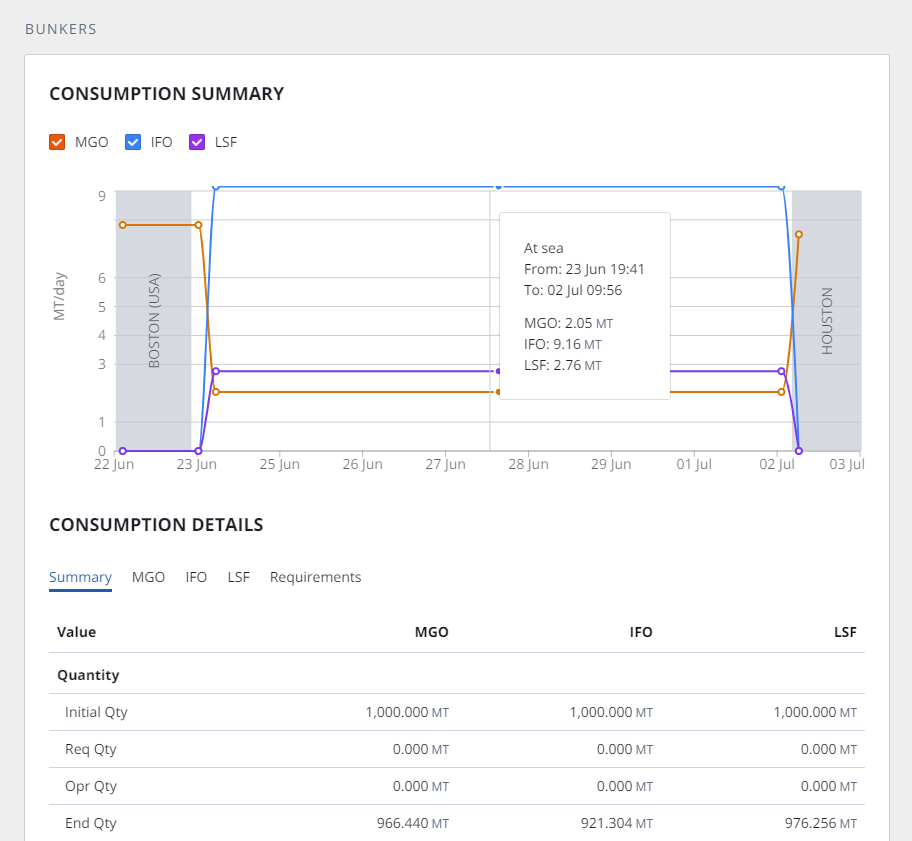
Task: Click the MT/day axis title
Action: (59, 296)
